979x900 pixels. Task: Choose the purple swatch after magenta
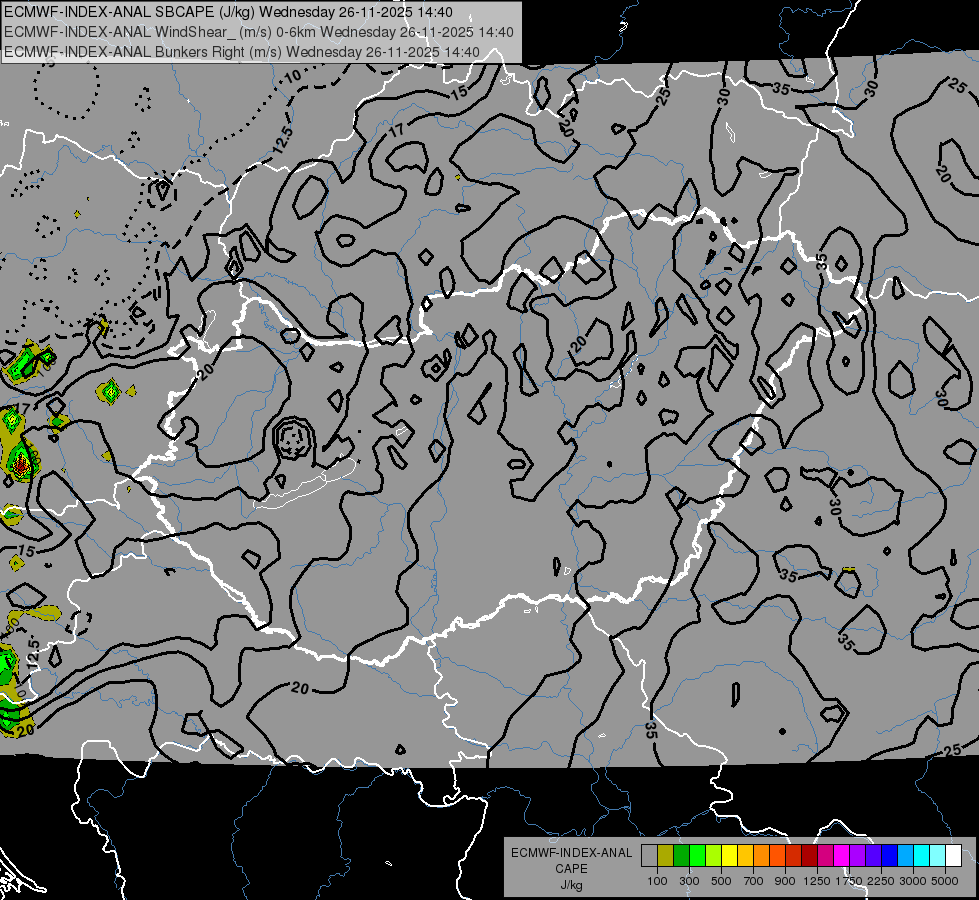[858, 855]
